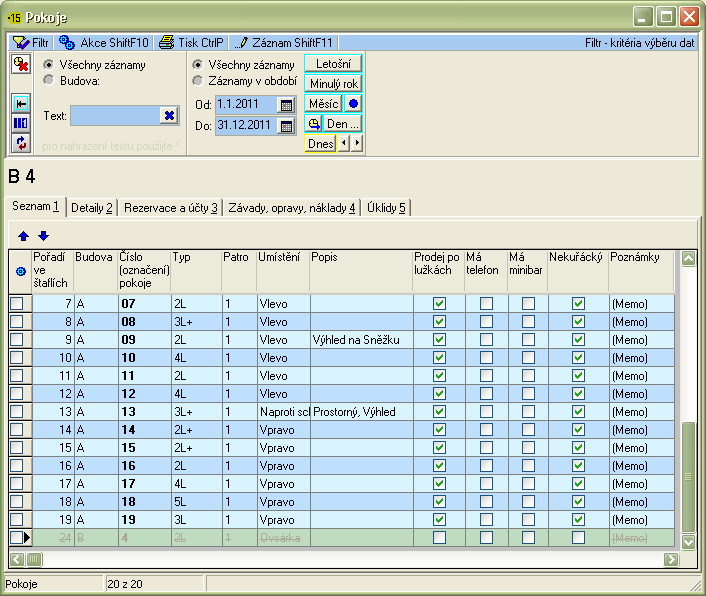706x596 pixels.
Task: Click the Dnes button
Action: click(x=321, y=144)
